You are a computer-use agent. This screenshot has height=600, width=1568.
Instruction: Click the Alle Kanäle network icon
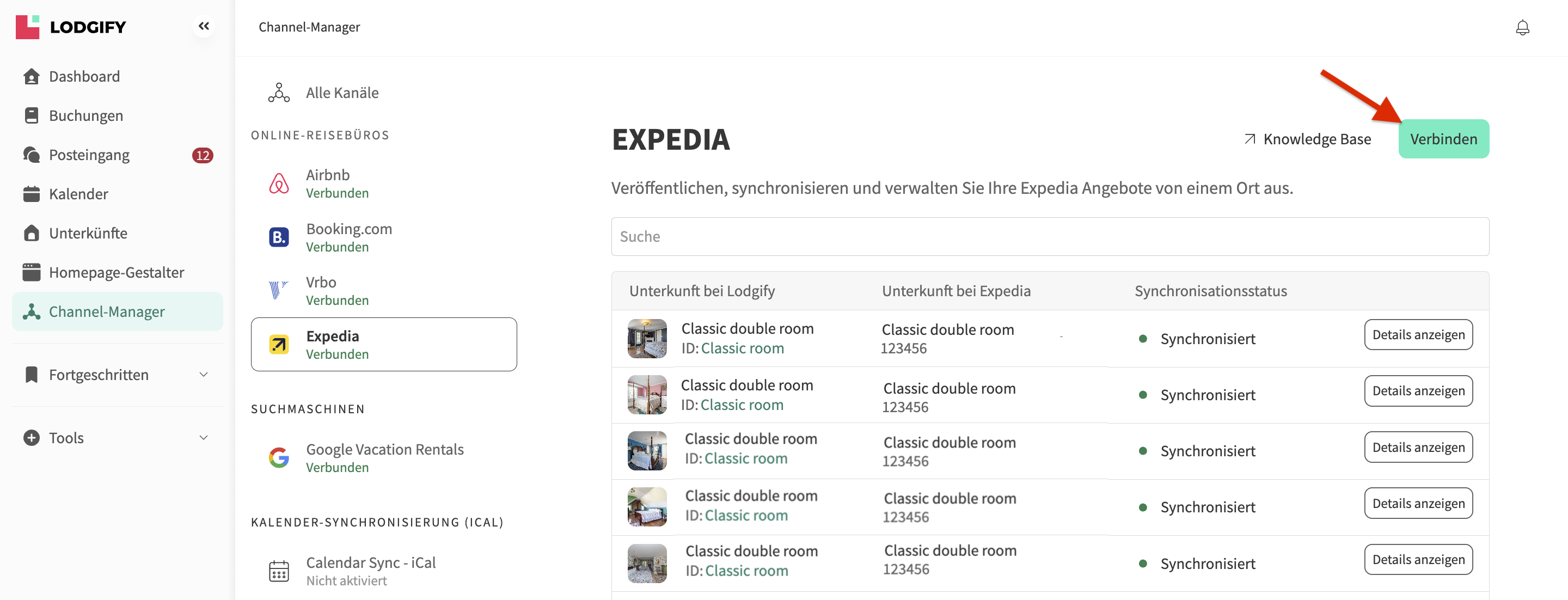pyautogui.click(x=279, y=93)
